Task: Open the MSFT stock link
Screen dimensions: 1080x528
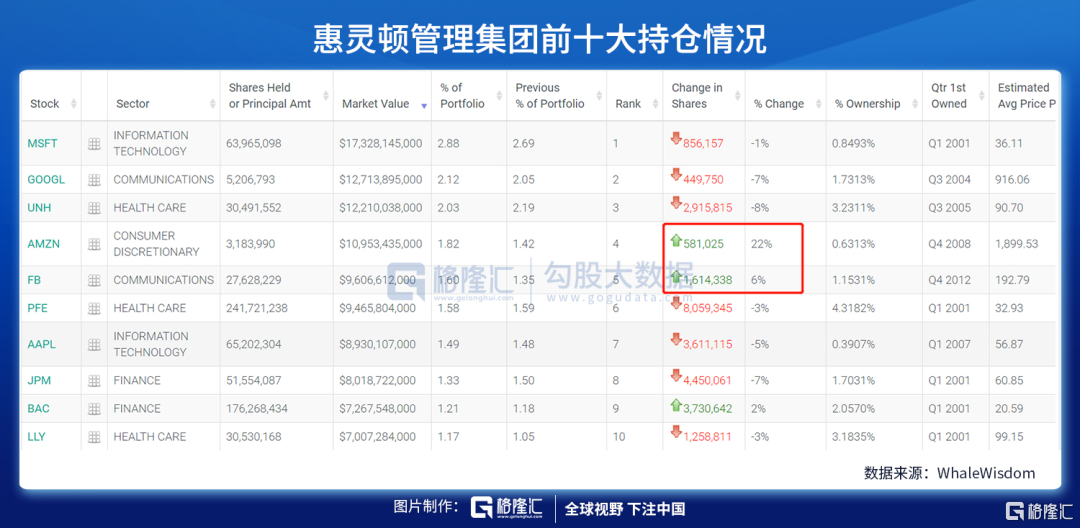Action: click(42, 144)
